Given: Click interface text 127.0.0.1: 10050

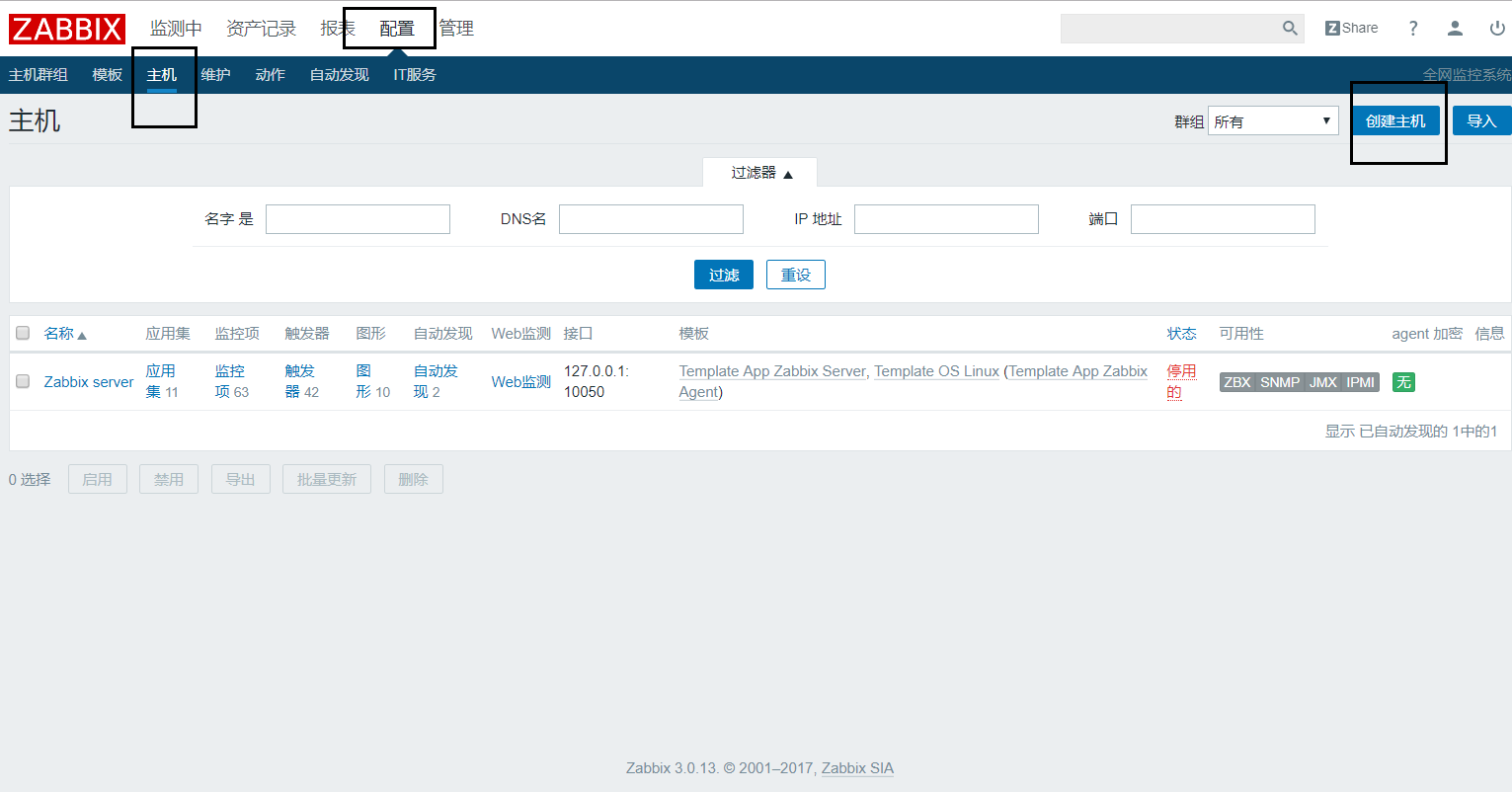Looking at the screenshot, I should pos(597,381).
